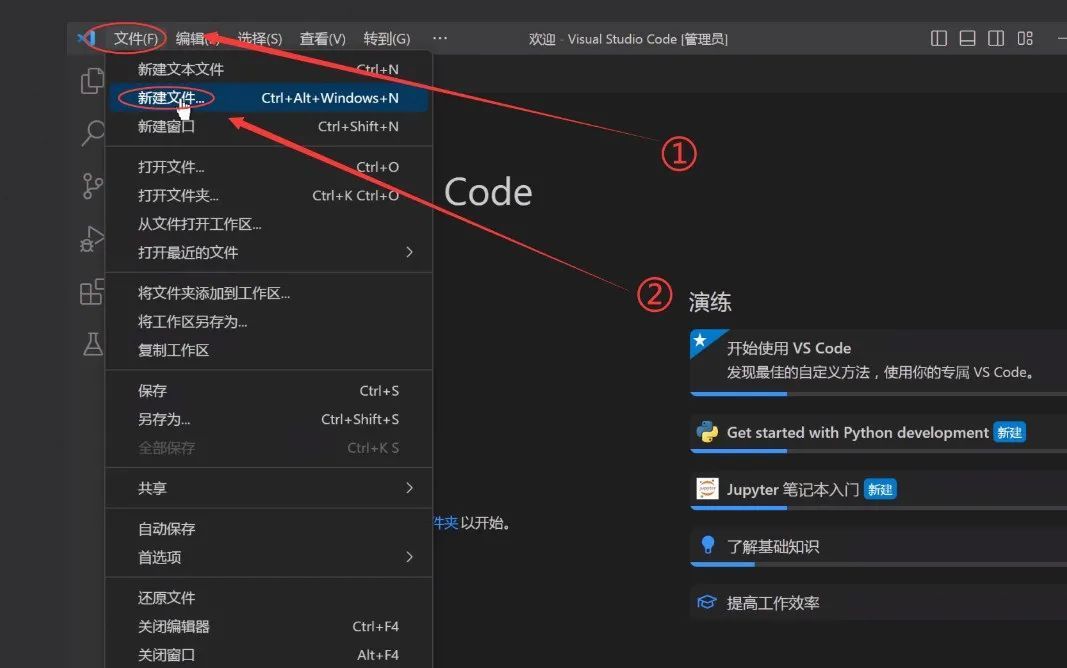The image size is (1067, 668).
Task: Expand the 共享 submenu
Action: tap(269, 488)
